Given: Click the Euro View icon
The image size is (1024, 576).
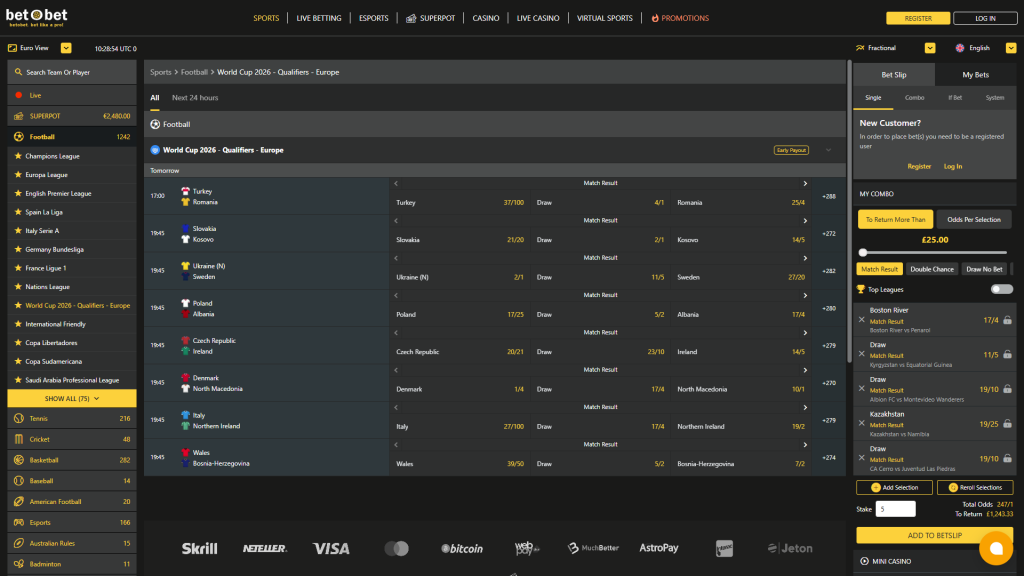Looking at the screenshot, I should 12,48.
